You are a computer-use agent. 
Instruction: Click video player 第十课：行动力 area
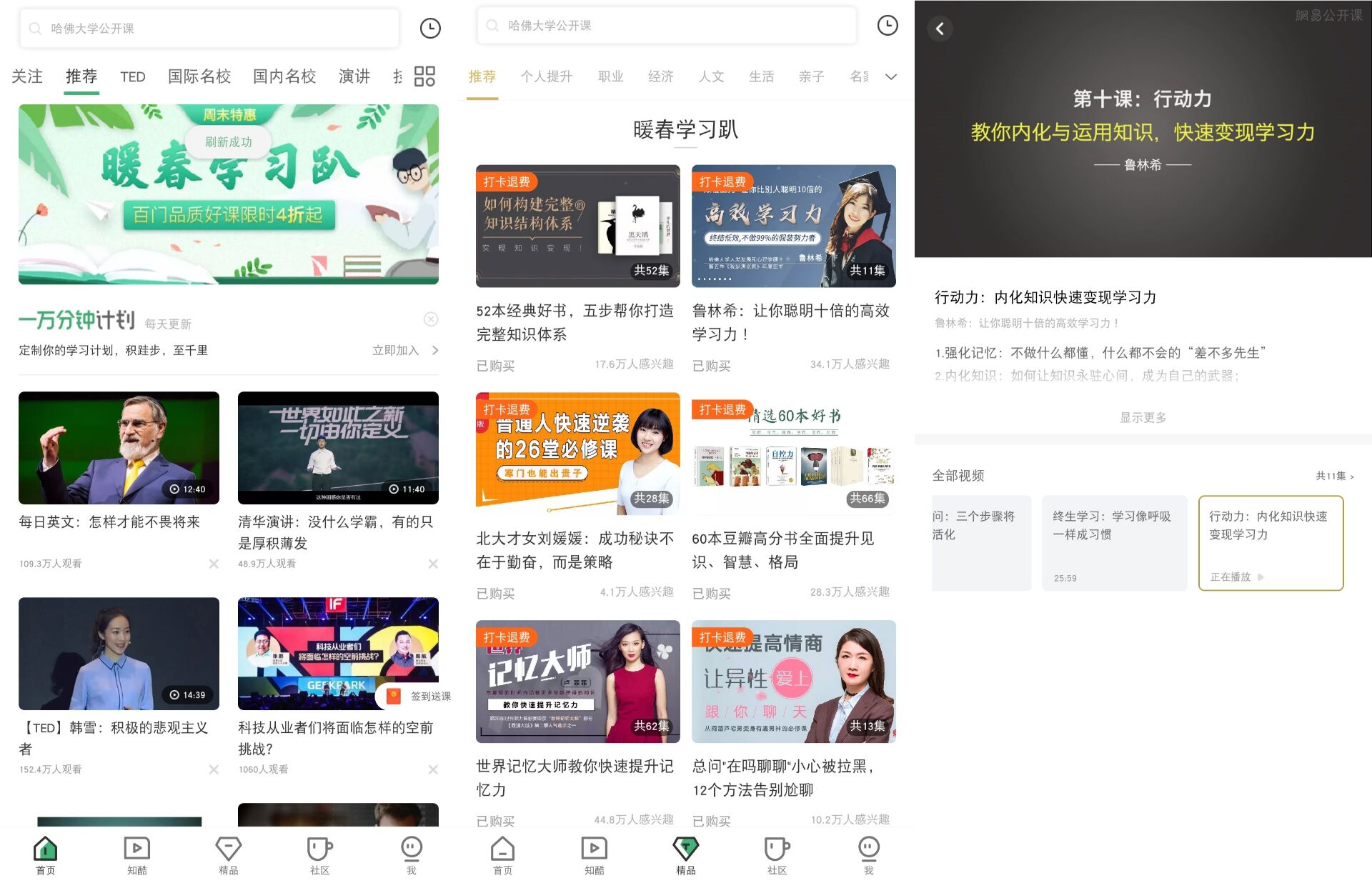click(x=1143, y=129)
